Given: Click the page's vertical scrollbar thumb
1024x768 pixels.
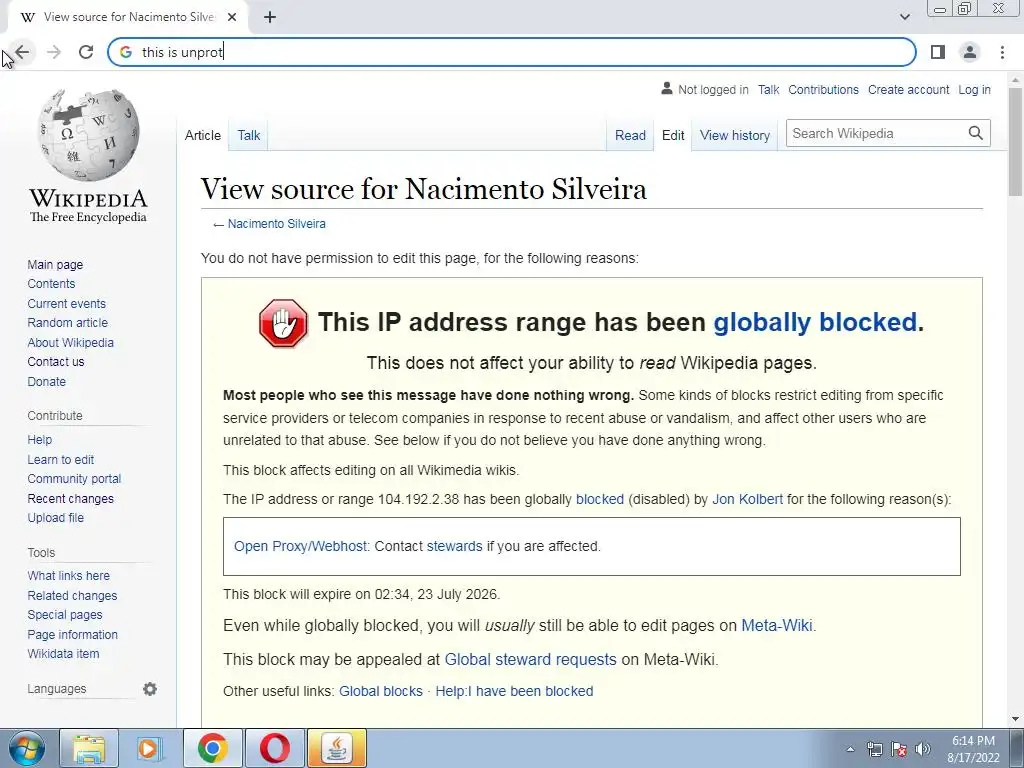Looking at the screenshot, I should coord(1015,140).
